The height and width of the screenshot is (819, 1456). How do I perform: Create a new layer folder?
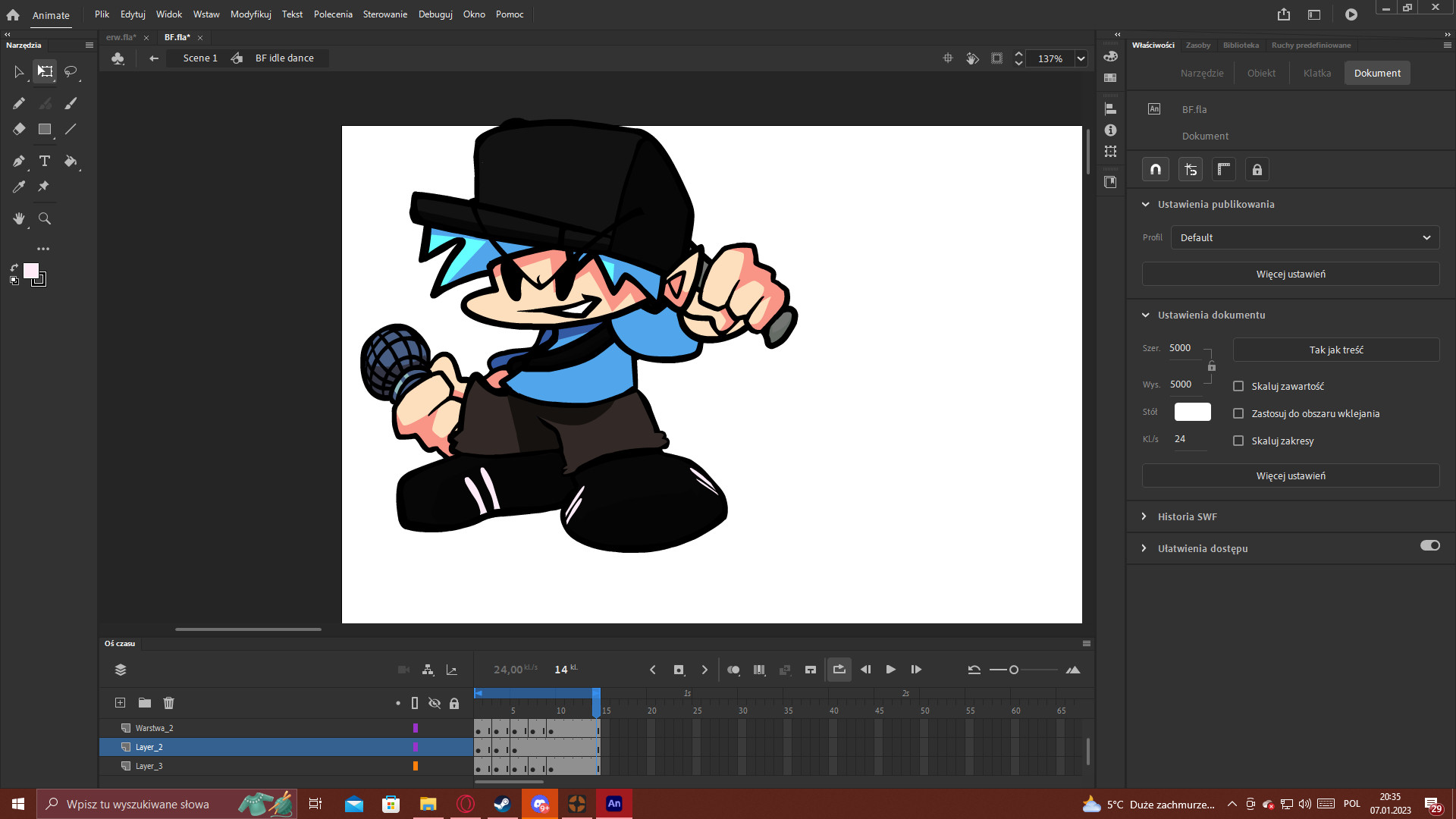(144, 703)
